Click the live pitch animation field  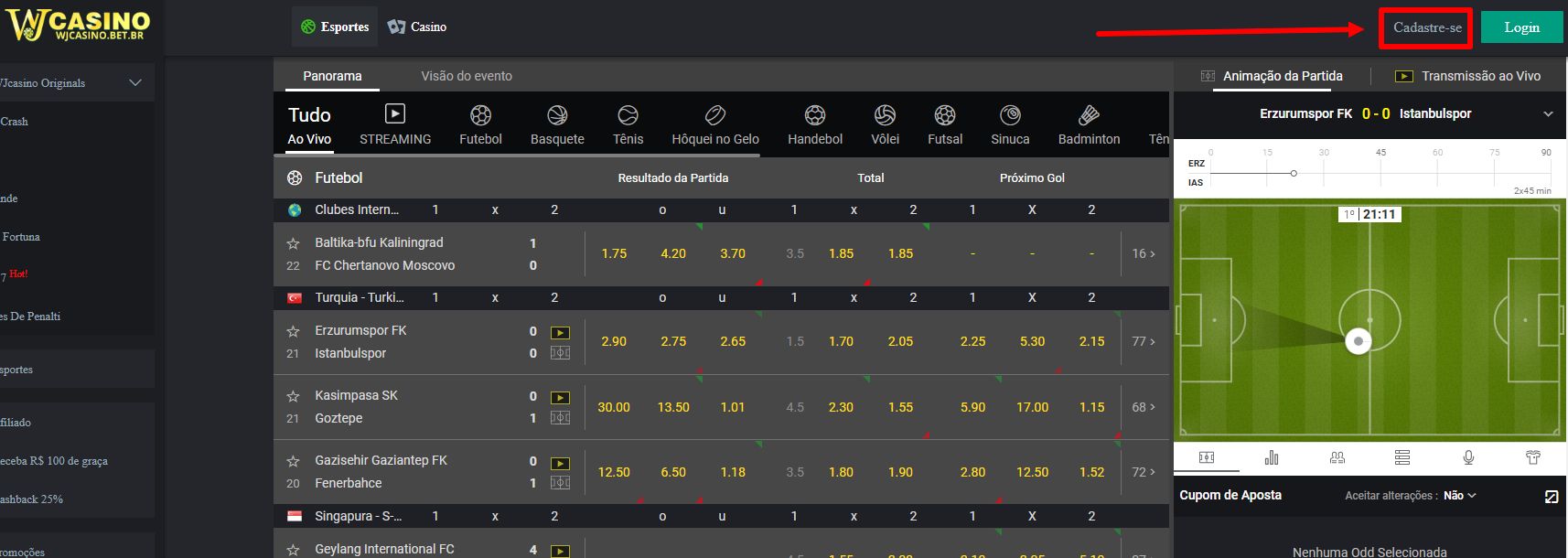tap(1369, 319)
